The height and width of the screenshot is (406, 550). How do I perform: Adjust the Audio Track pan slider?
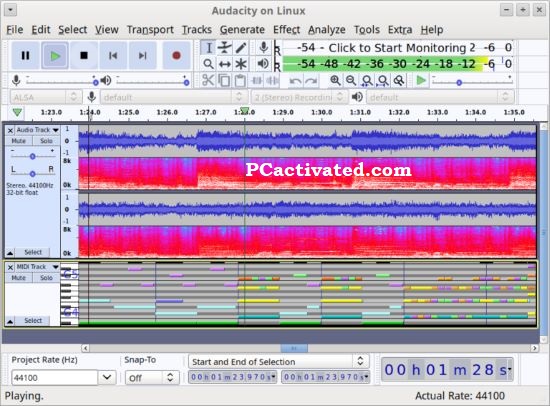point(32,173)
